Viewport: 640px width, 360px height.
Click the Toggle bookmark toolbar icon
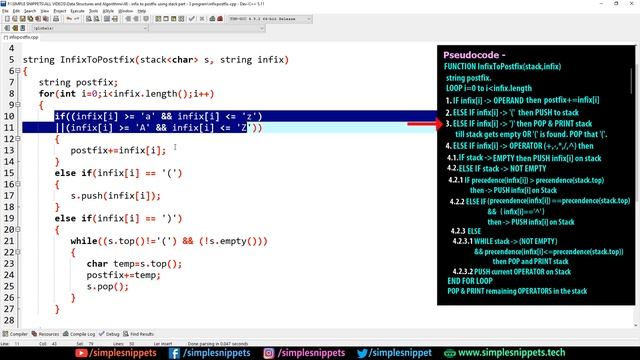pyautogui.click(x=146, y=19)
